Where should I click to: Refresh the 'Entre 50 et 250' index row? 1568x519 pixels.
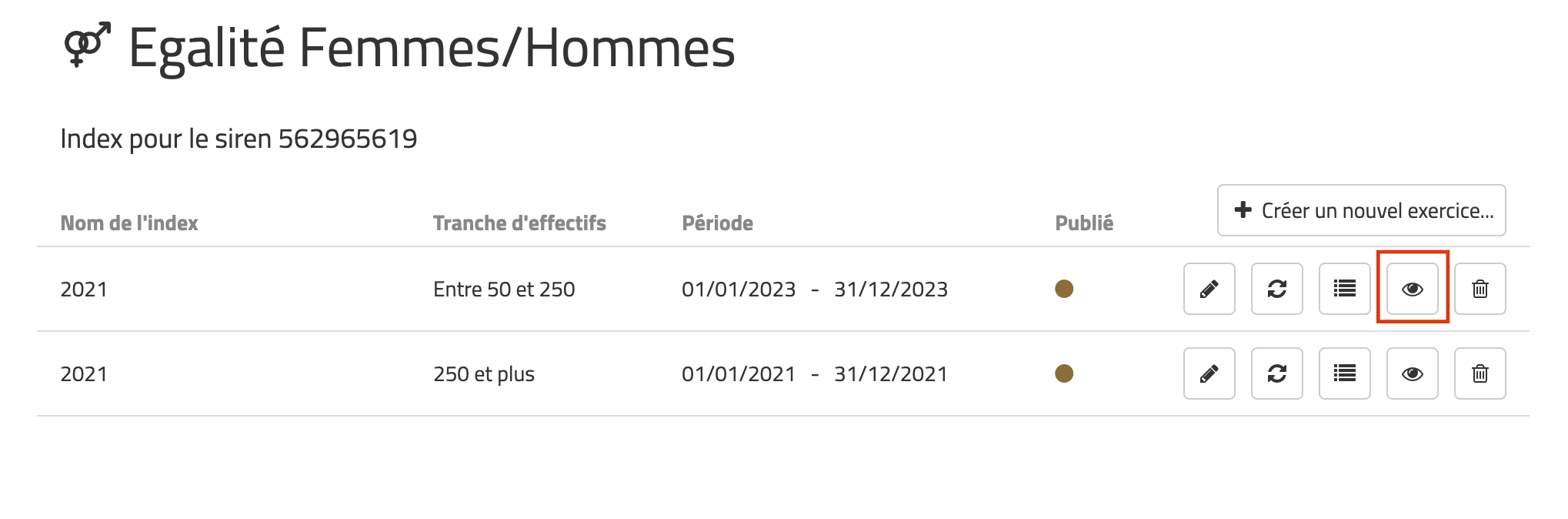1276,289
